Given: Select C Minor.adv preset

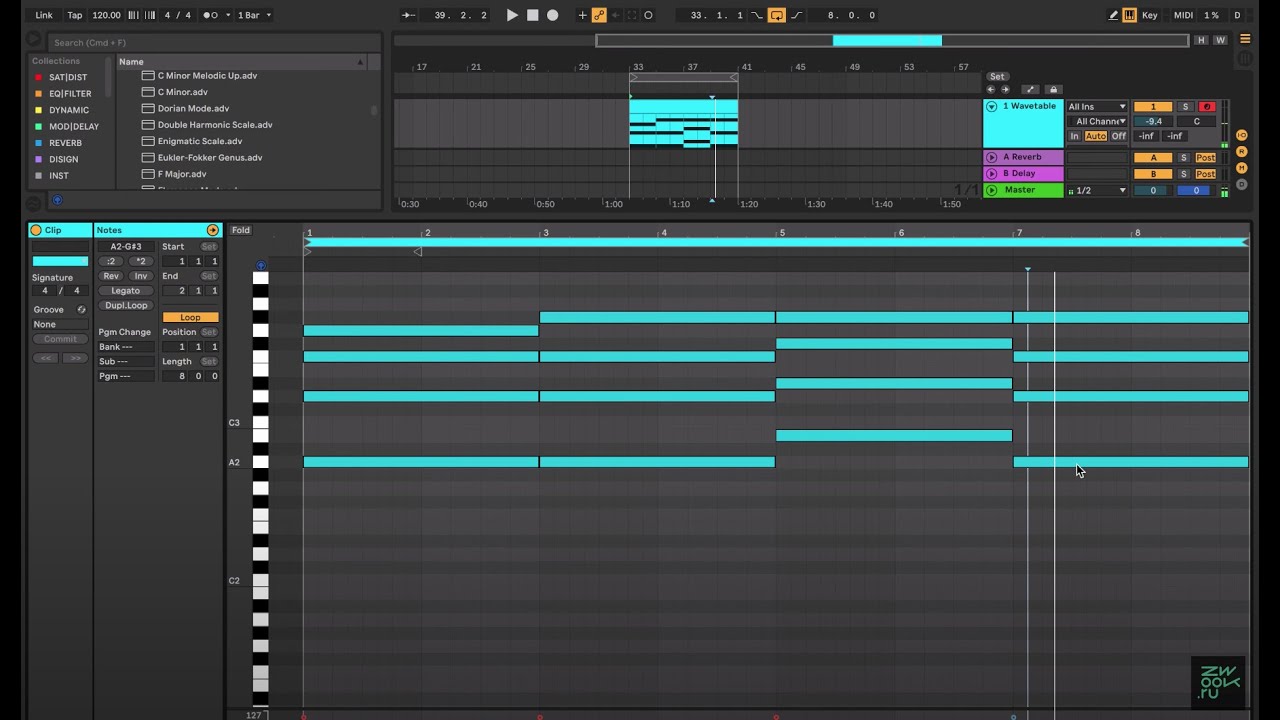Looking at the screenshot, I should coord(182,92).
